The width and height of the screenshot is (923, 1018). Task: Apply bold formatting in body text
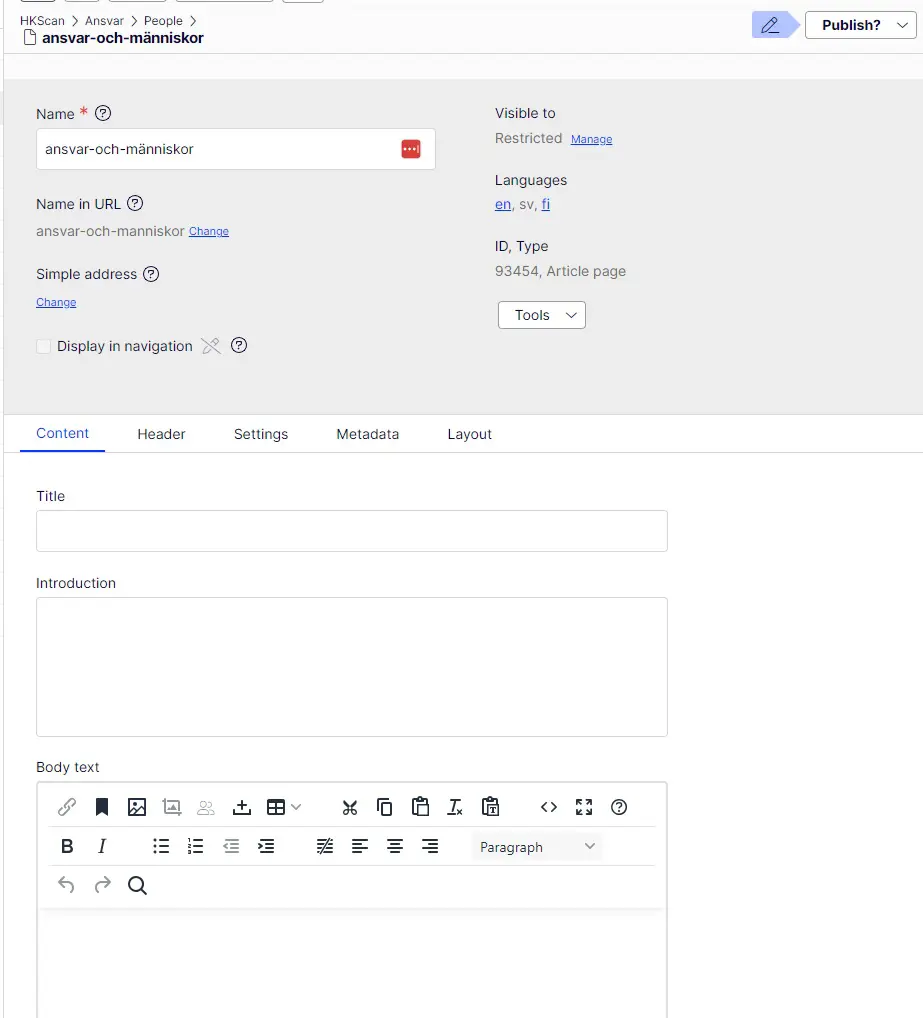[x=67, y=847]
